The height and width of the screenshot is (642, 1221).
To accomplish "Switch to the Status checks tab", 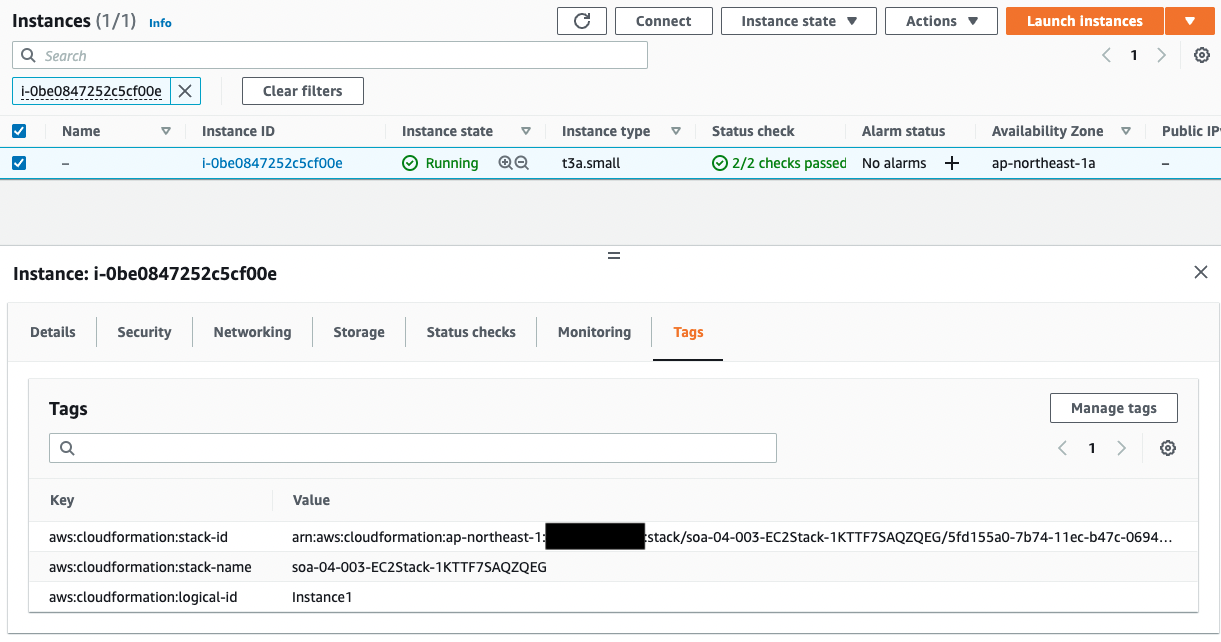I will (471, 332).
